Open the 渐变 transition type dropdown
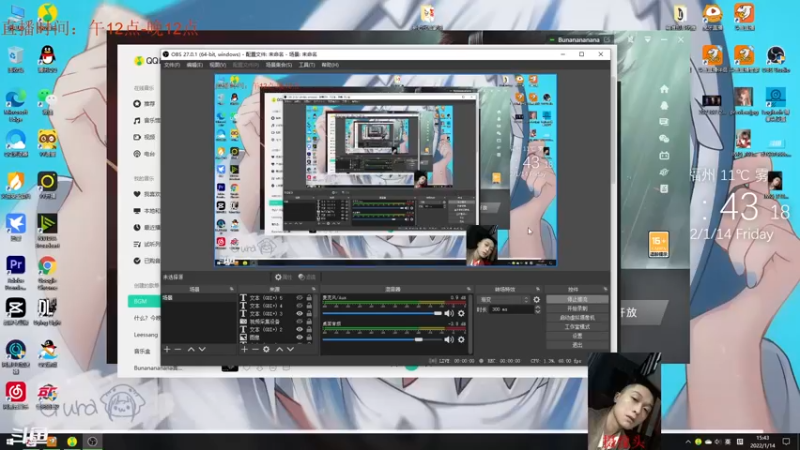 tap(504, 299)
